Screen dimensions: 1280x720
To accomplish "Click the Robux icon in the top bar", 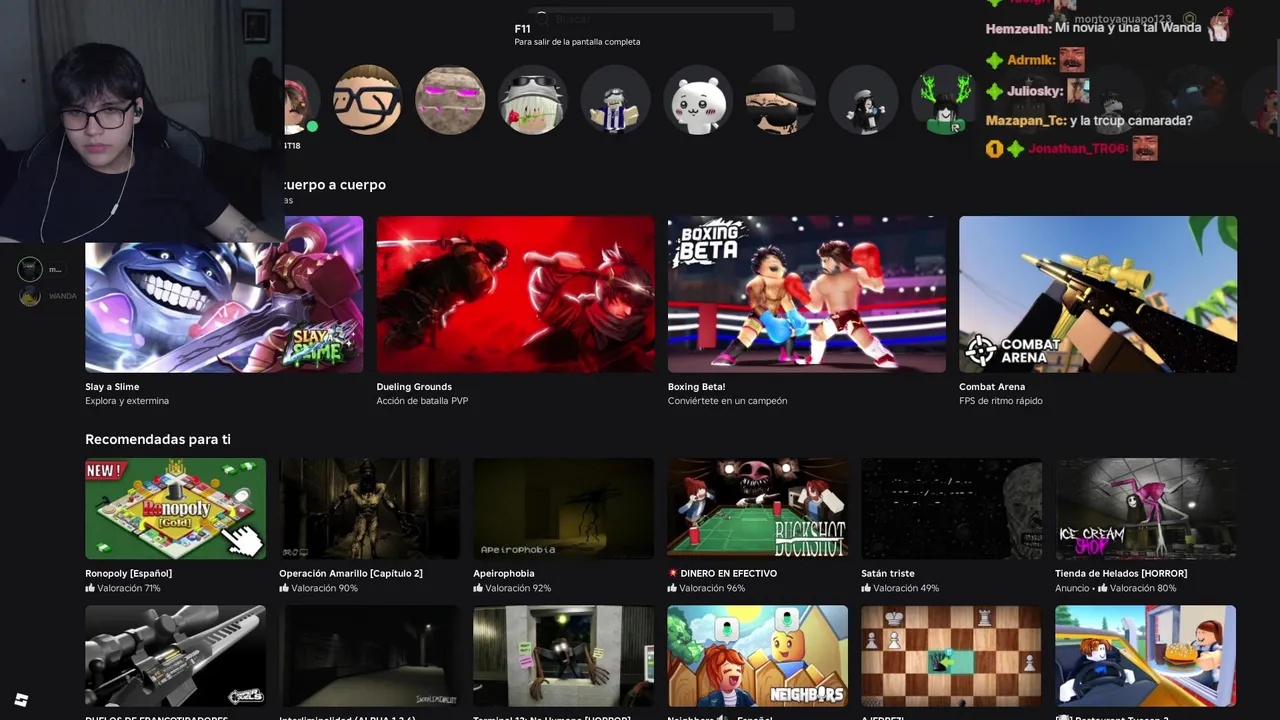I will click(x=1189, y=19).
